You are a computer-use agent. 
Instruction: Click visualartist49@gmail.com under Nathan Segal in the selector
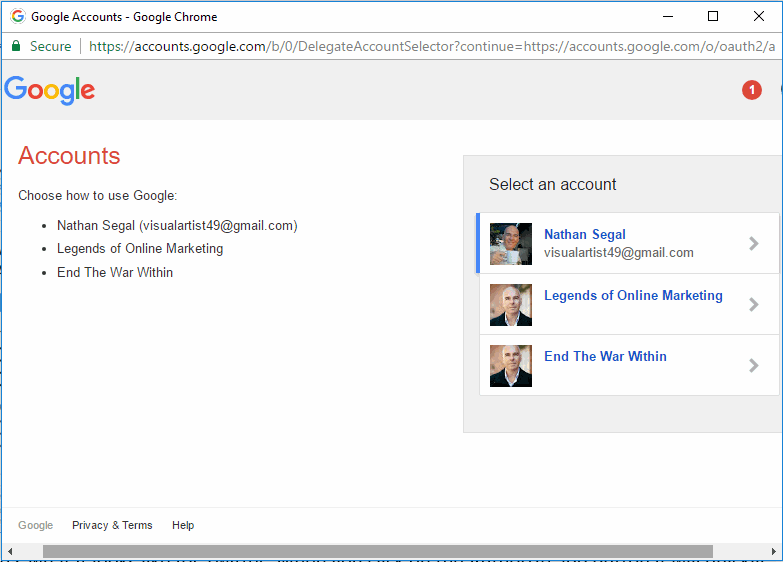point(619,253)
